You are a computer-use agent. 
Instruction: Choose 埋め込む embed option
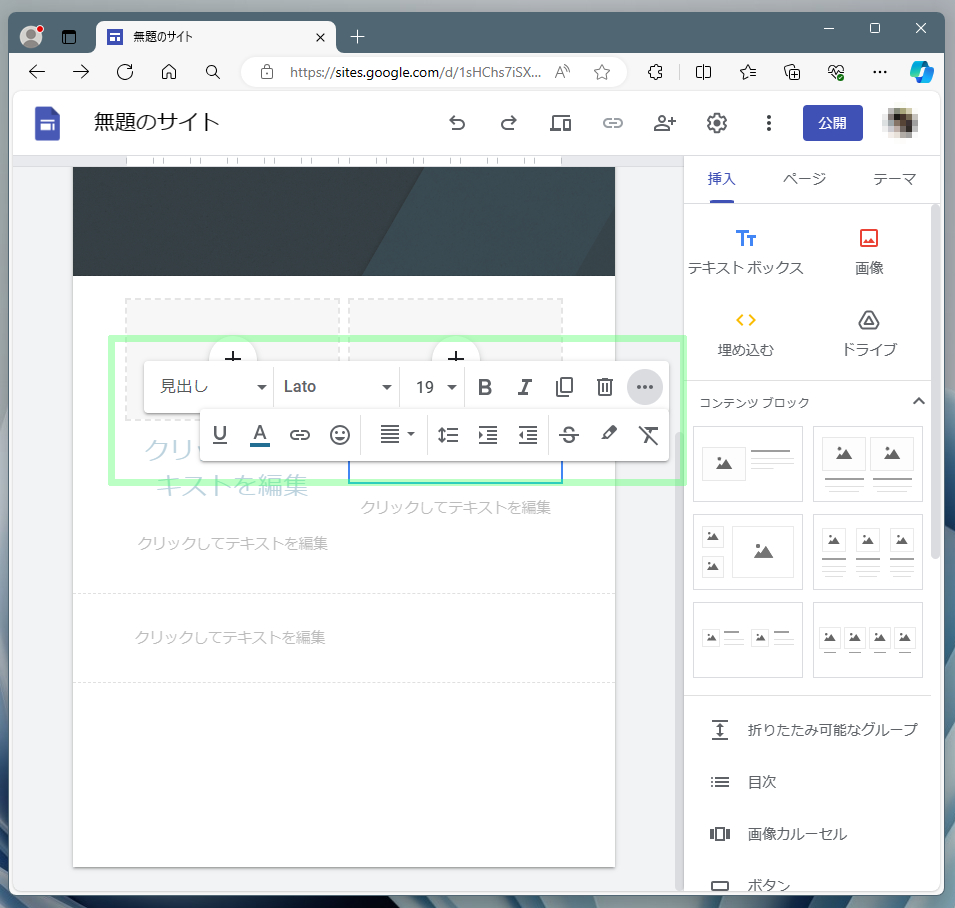pos(745,334)
